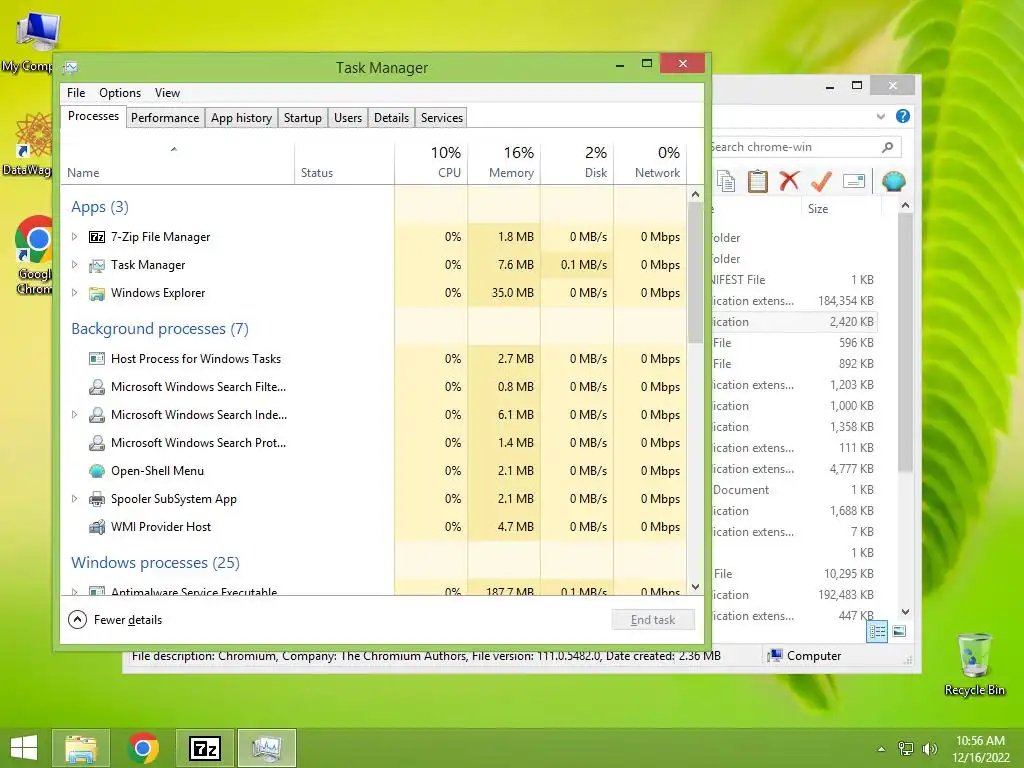
Task: Click the volume speaker tray icon
Action: pyautogui.click(x=930, y=749)
